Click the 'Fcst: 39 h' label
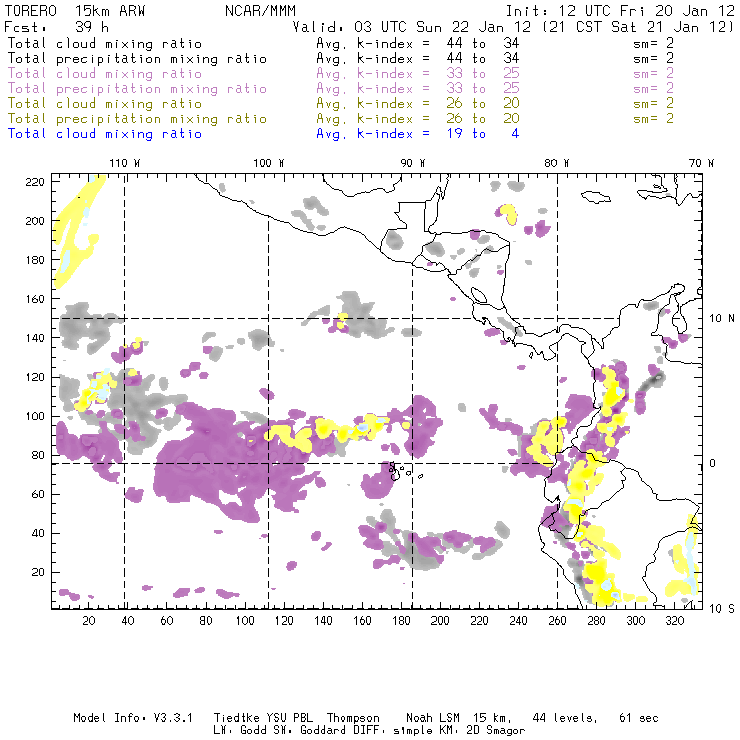Image resolution: width=740 pixels, height=740 pixels. 57,27
